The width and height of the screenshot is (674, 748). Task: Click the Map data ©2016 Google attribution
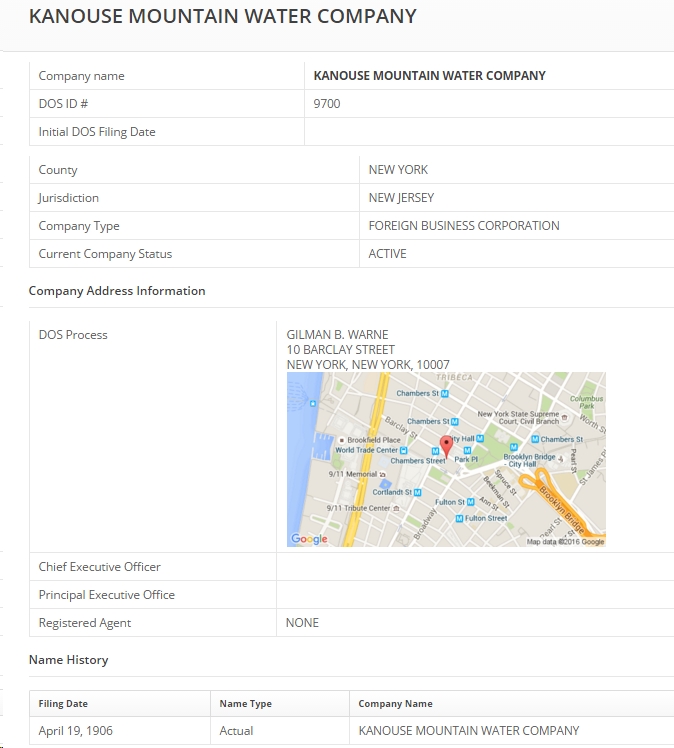[565, 542]
